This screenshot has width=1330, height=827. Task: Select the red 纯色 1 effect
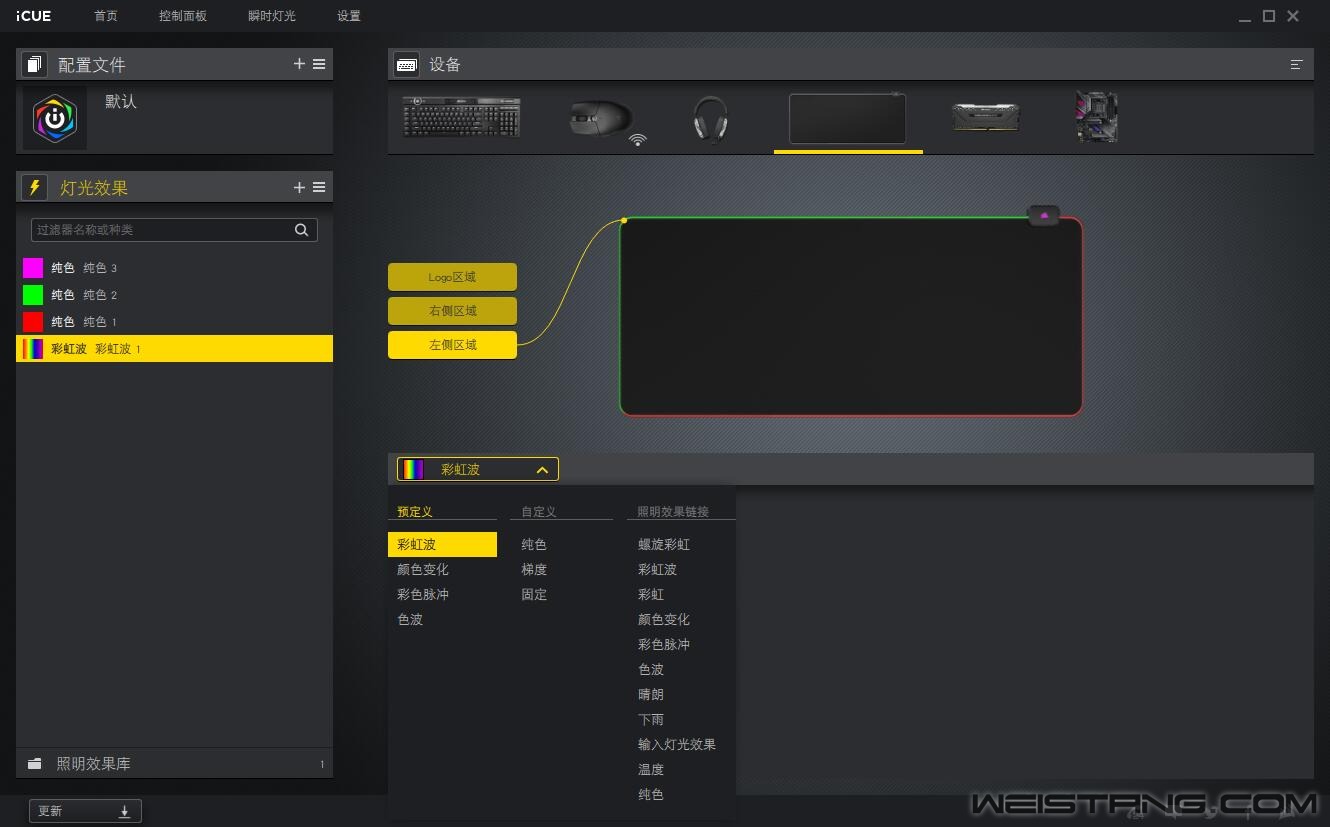[174, 322]
